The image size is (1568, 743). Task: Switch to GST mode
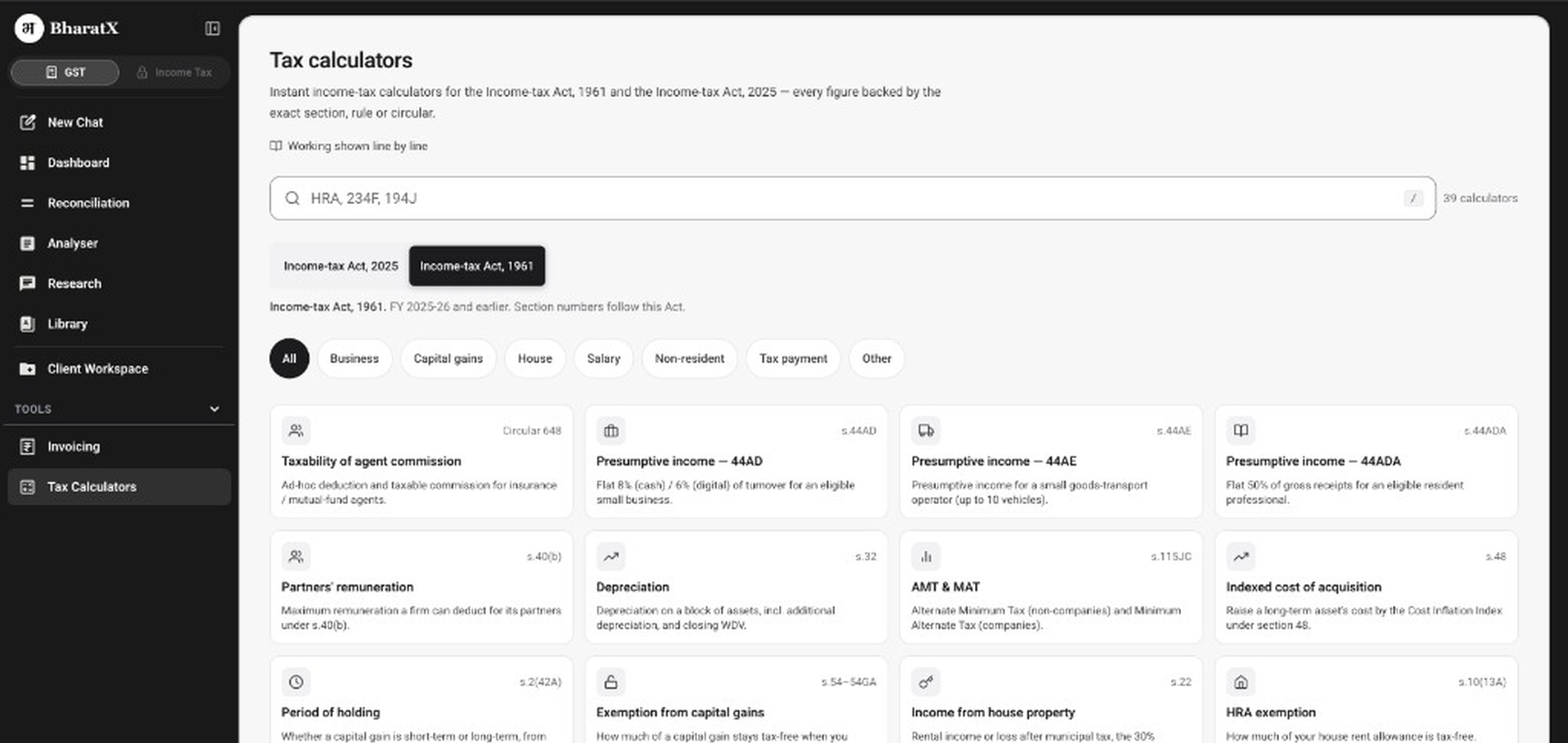[65, 72]
